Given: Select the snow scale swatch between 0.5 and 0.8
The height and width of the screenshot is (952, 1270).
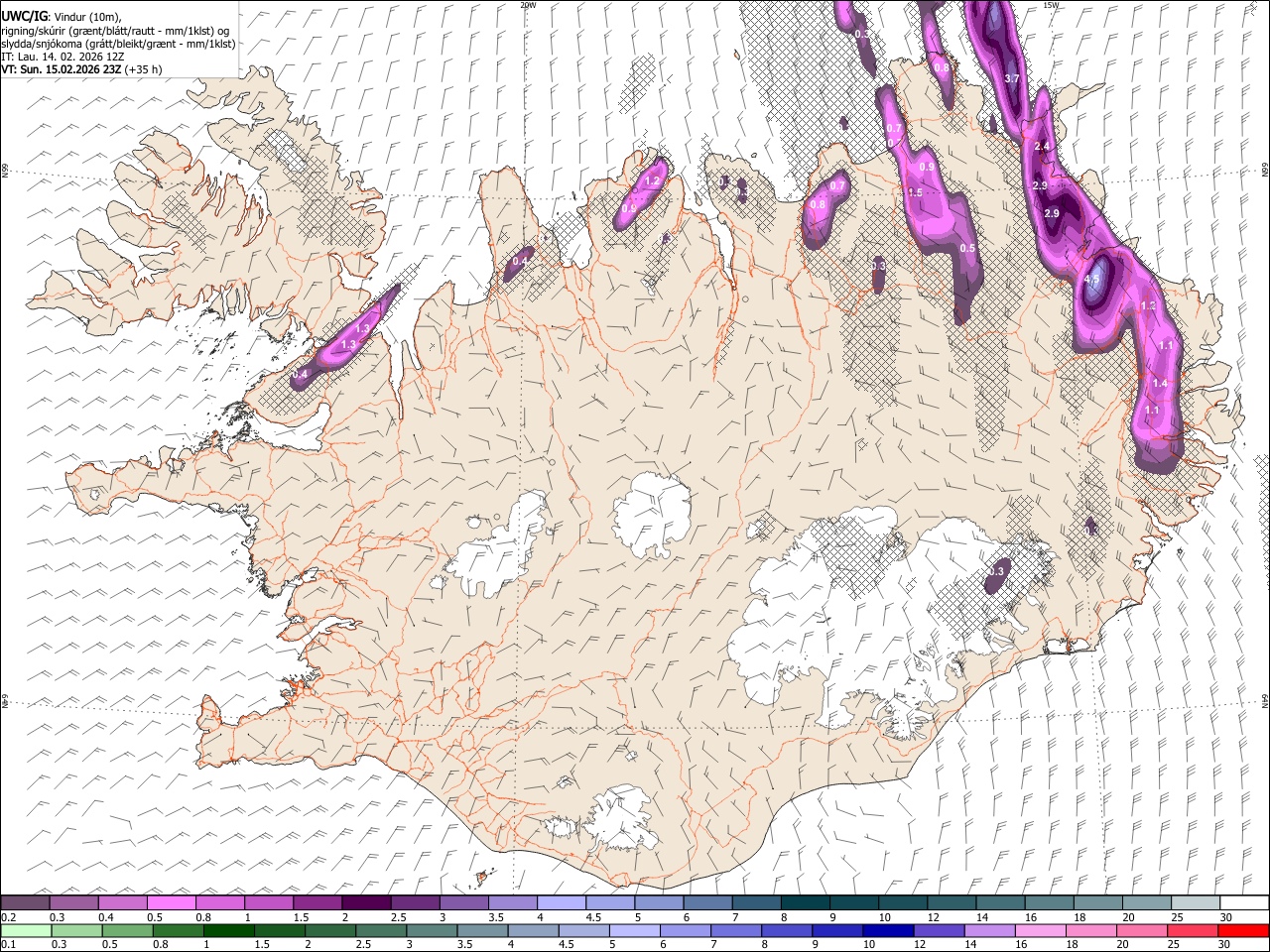Looking at the screenshot, I should (171, 902).
